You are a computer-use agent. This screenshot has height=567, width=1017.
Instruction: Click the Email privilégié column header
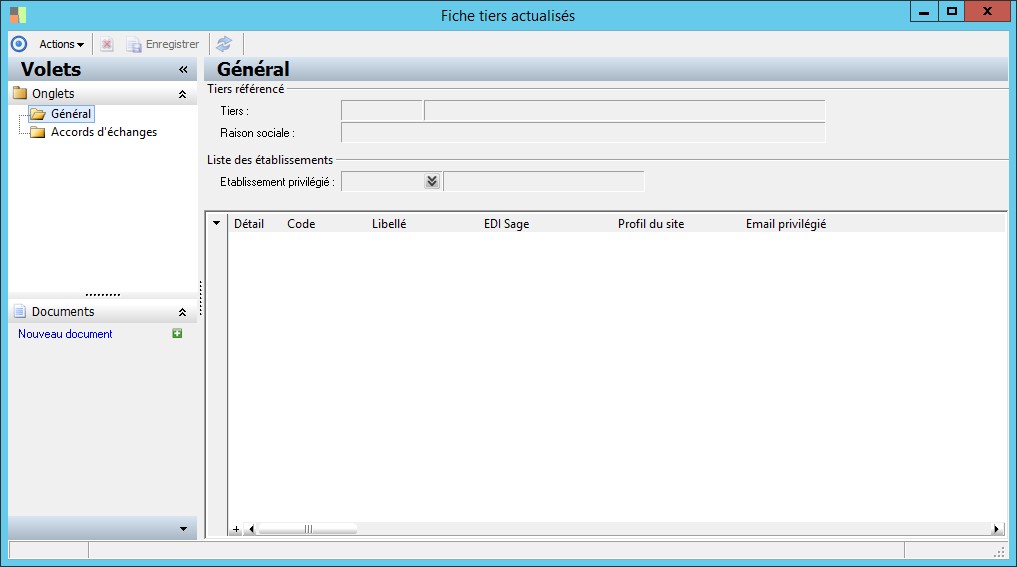pyautogui.click(x=786, y=224)
